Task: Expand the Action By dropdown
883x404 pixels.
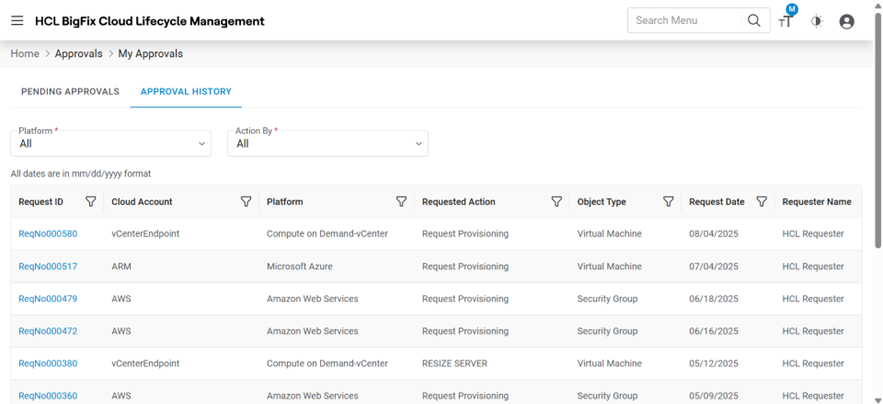Action: tap(327, 144)
